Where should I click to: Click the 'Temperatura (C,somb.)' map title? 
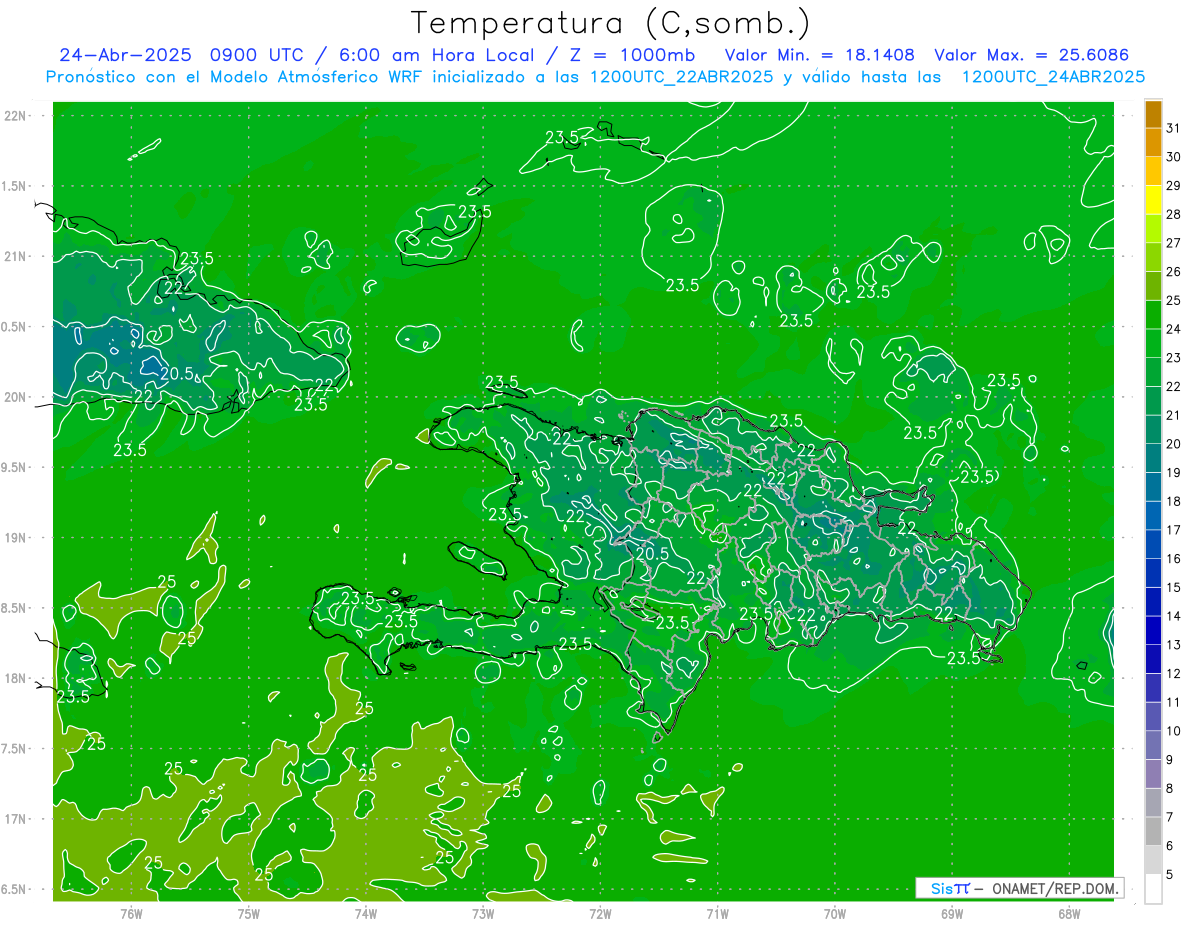click(611, 23)
